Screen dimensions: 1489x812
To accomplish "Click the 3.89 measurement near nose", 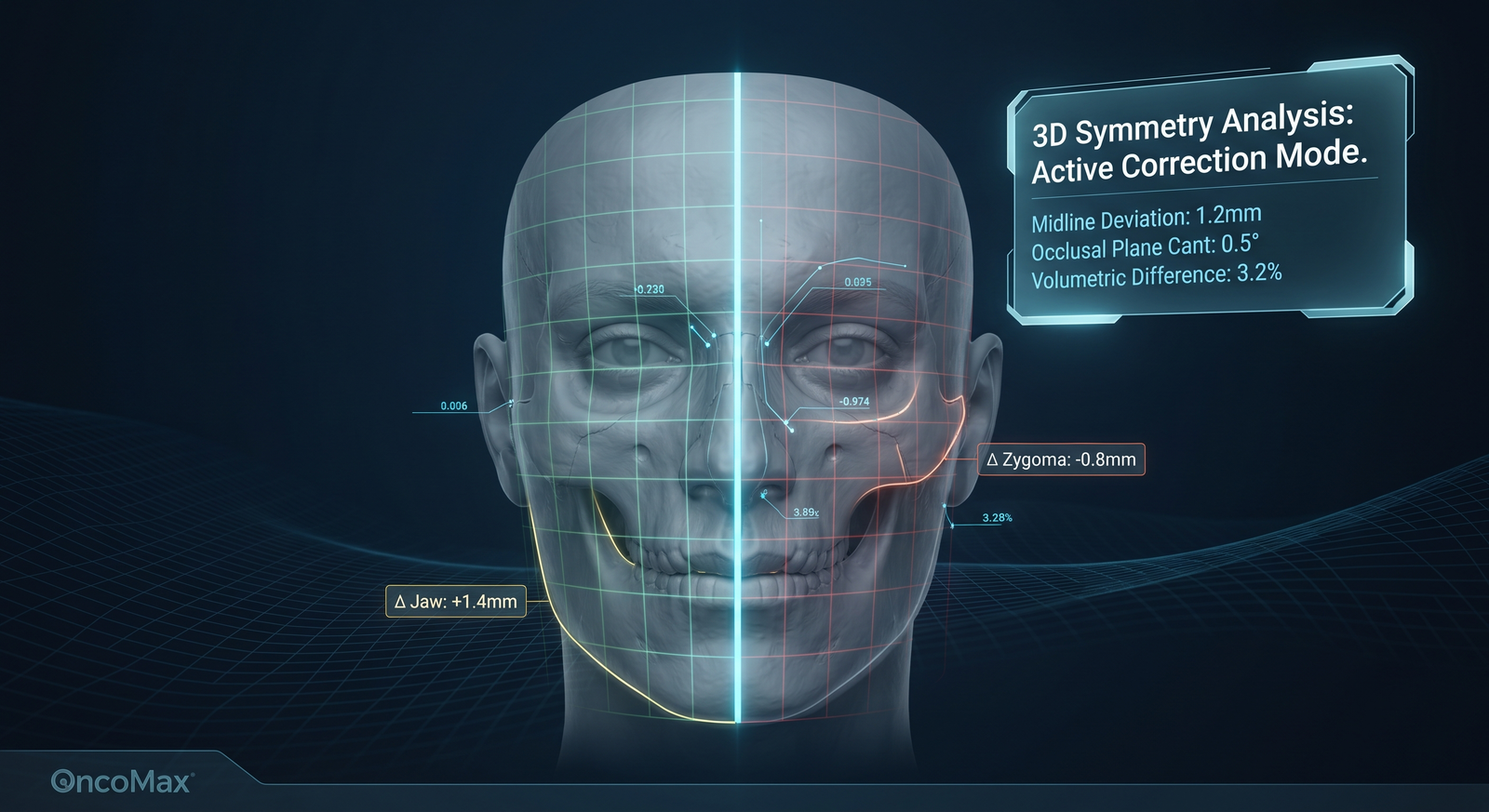I will (x=806, y=512).
